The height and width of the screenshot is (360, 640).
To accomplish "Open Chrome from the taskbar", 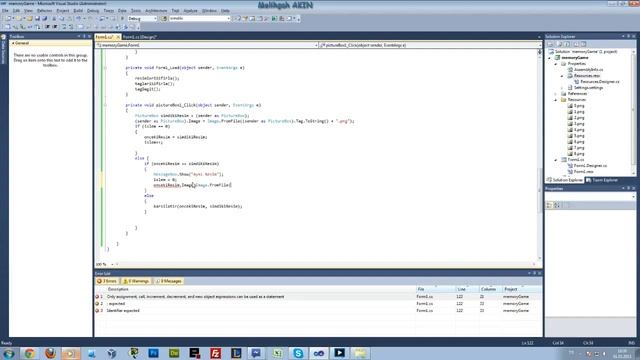I will [29, 353].
